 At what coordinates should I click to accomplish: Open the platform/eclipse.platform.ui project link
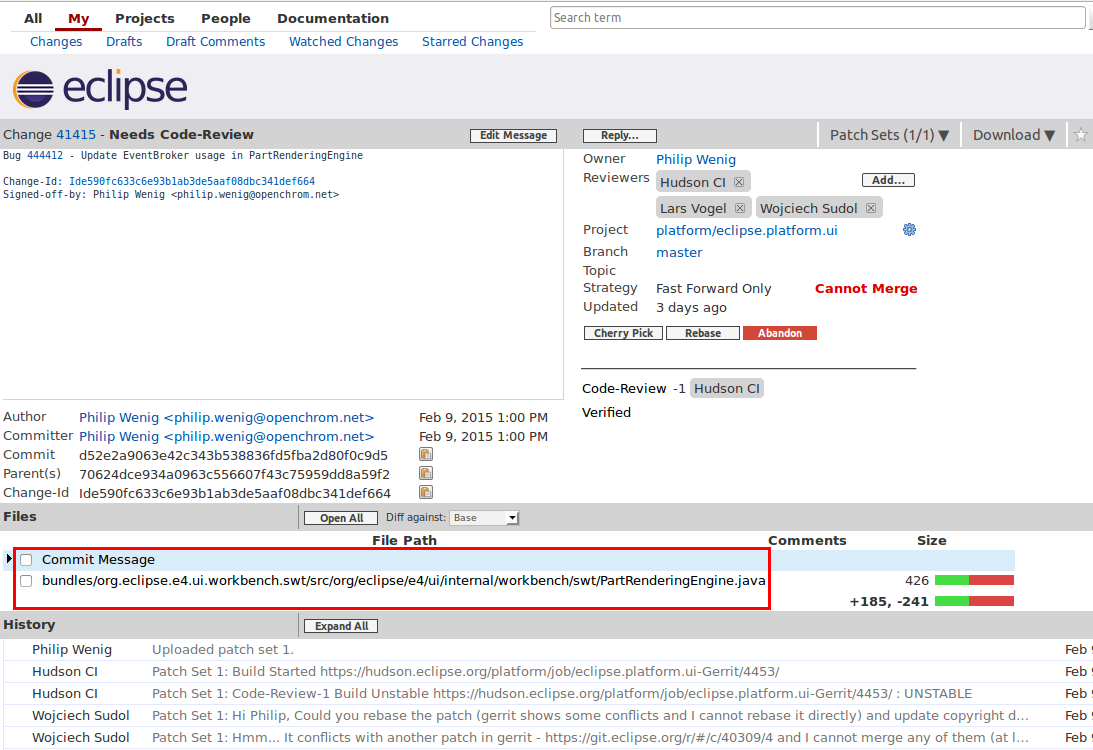click(747, 231)
